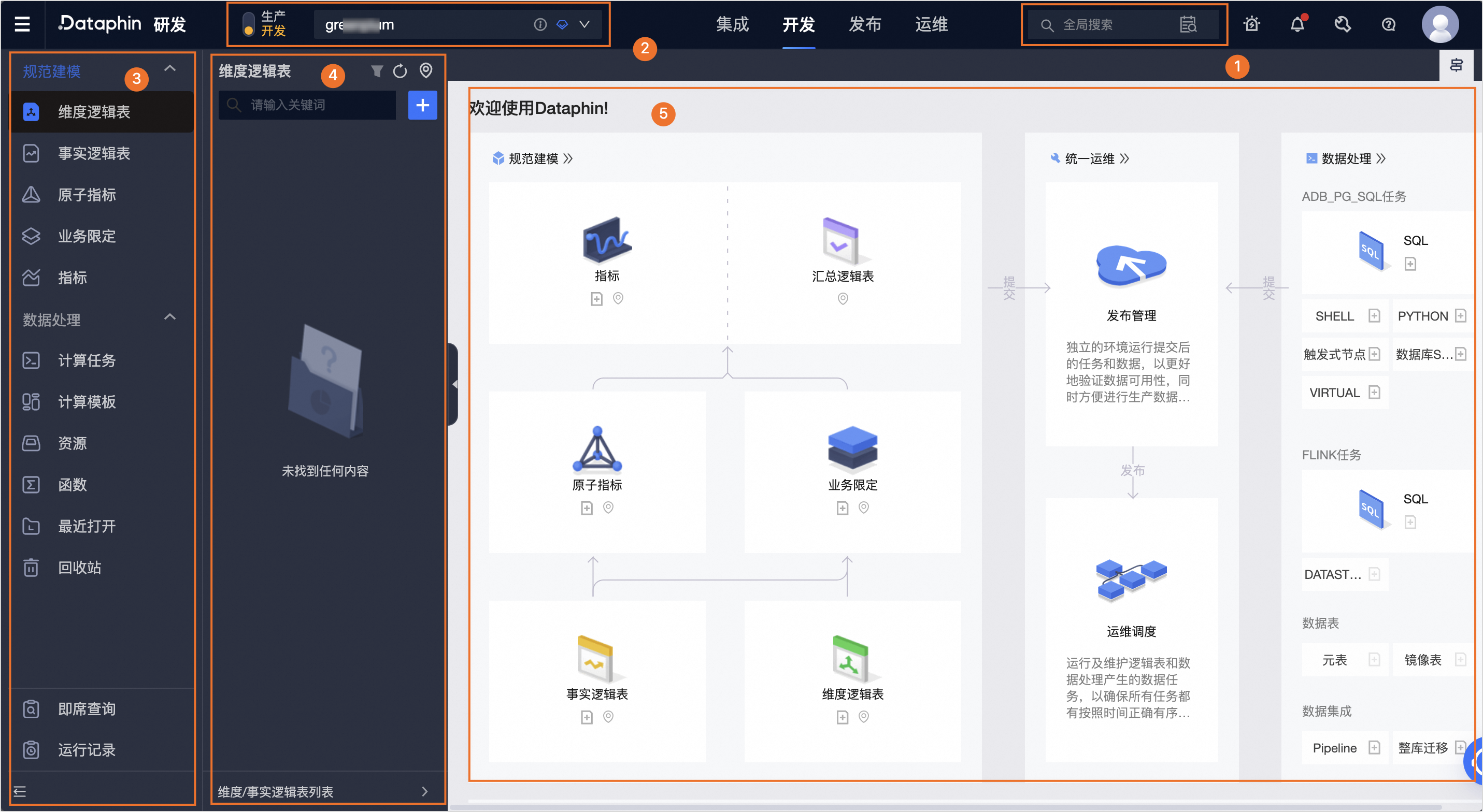The width and height of the screenshot is (1483, 812).
Task: Open the project selector dropdown
Action: [x=584, y=24]
